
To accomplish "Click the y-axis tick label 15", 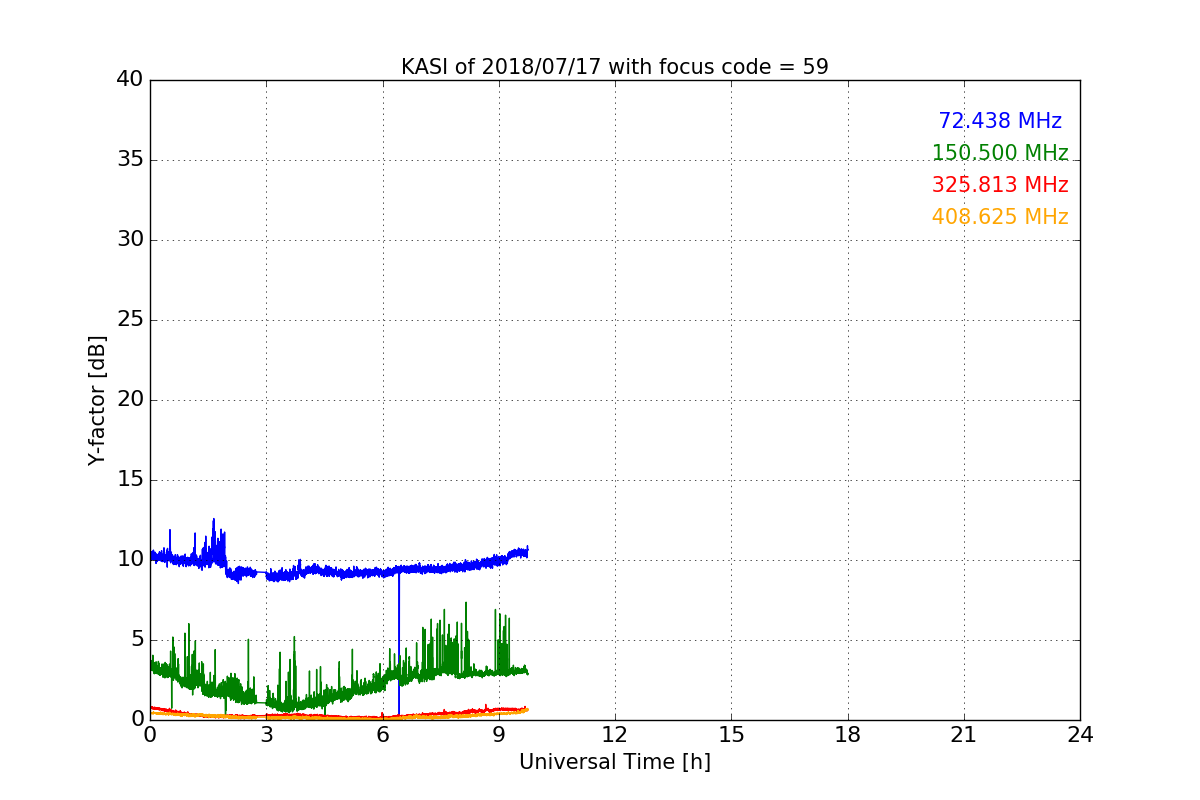I will point(130,479).
